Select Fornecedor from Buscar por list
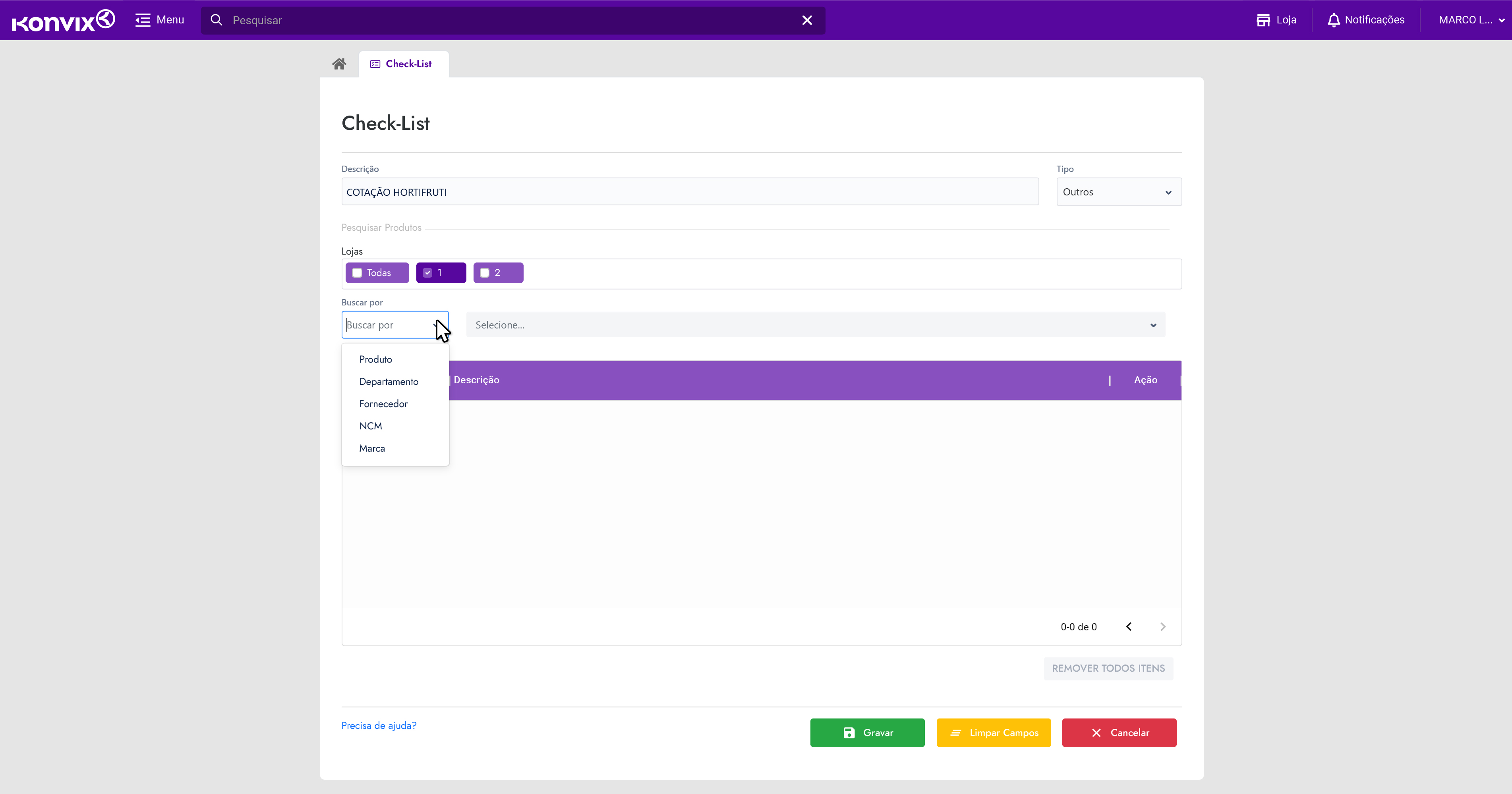 pos(383,404)
